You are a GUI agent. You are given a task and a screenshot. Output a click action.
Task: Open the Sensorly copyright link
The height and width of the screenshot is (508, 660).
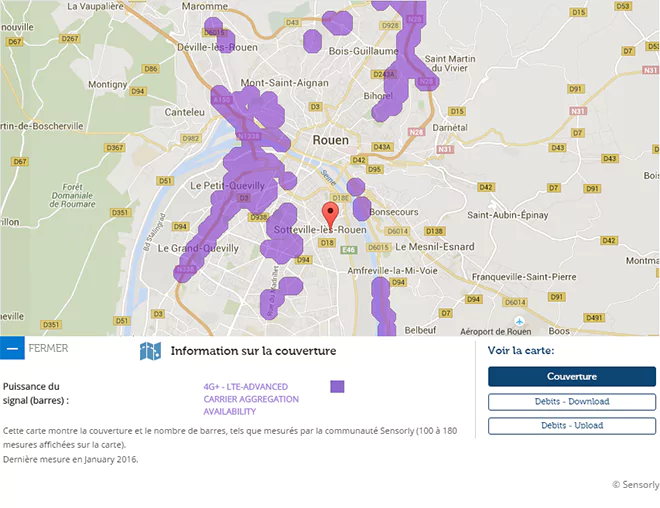[x=635, y=485]
